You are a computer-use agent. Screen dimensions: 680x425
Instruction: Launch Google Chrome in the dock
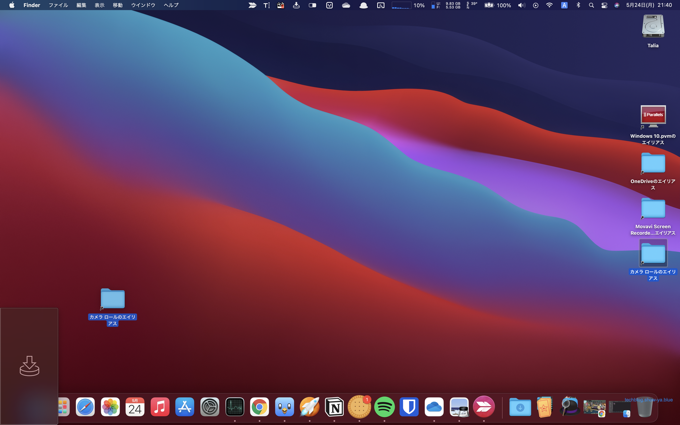tap(259, 407)
